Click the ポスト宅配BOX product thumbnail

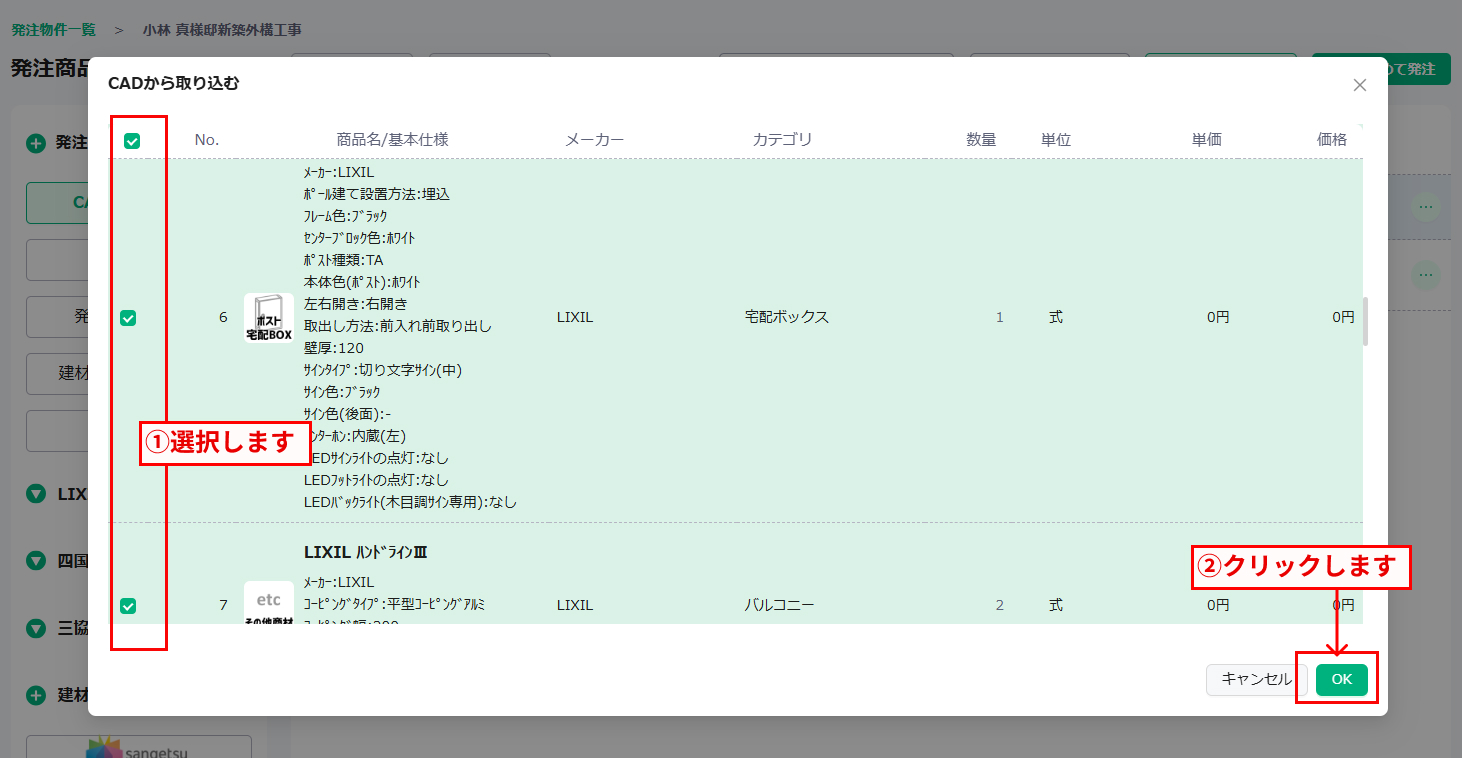[x=269, y=318]
